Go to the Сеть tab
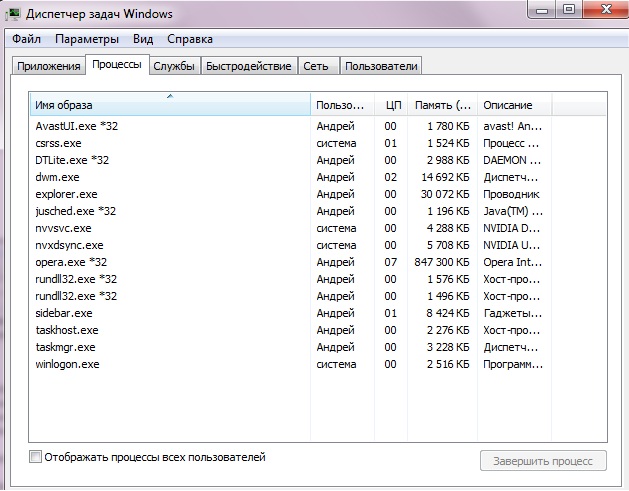 pos(316,66)
